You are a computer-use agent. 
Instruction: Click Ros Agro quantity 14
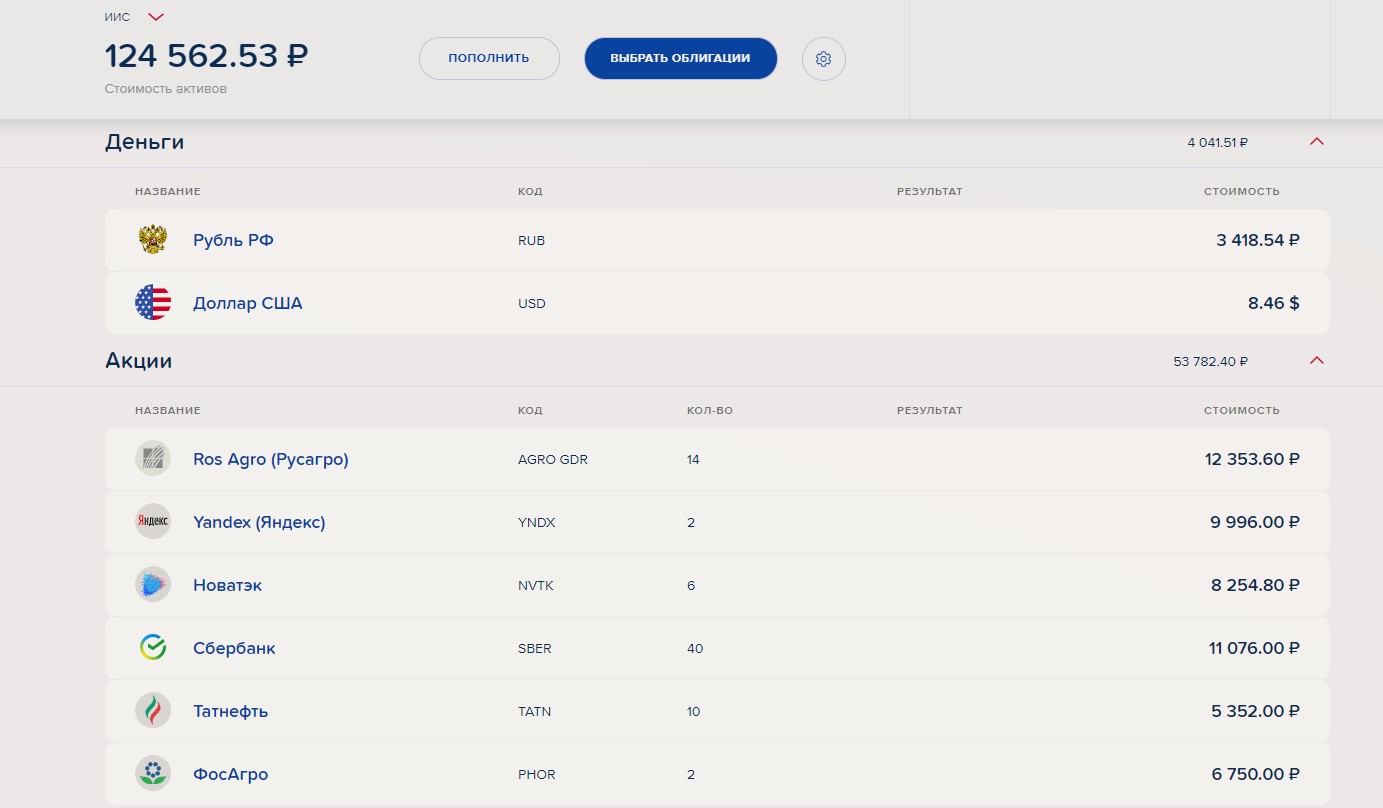click(x=693, y=460)
